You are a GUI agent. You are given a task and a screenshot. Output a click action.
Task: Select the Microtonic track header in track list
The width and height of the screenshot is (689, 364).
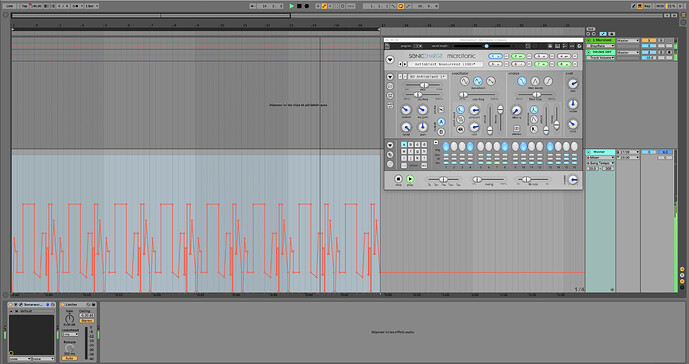tap(600, 40)
